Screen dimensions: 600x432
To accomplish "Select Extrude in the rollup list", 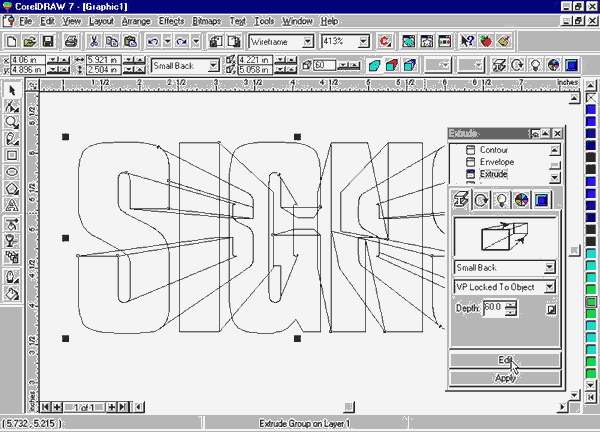I will tap(494, 174).
